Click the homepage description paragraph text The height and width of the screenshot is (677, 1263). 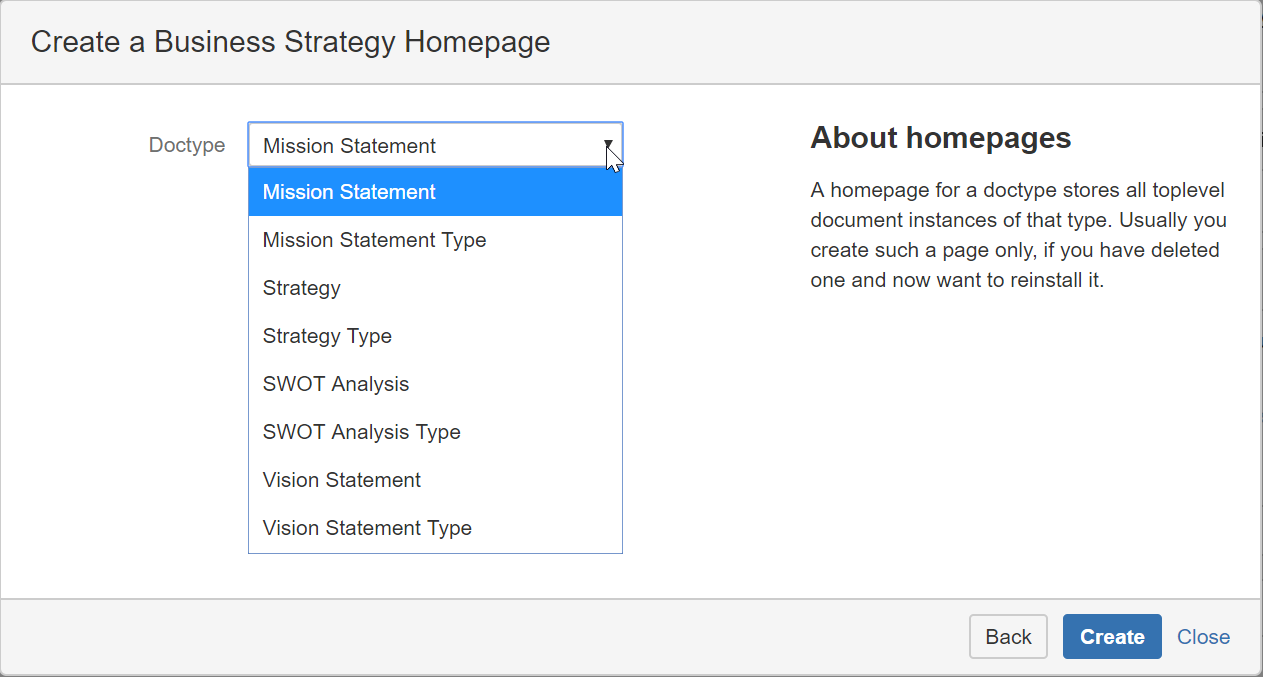point(1018,235)
